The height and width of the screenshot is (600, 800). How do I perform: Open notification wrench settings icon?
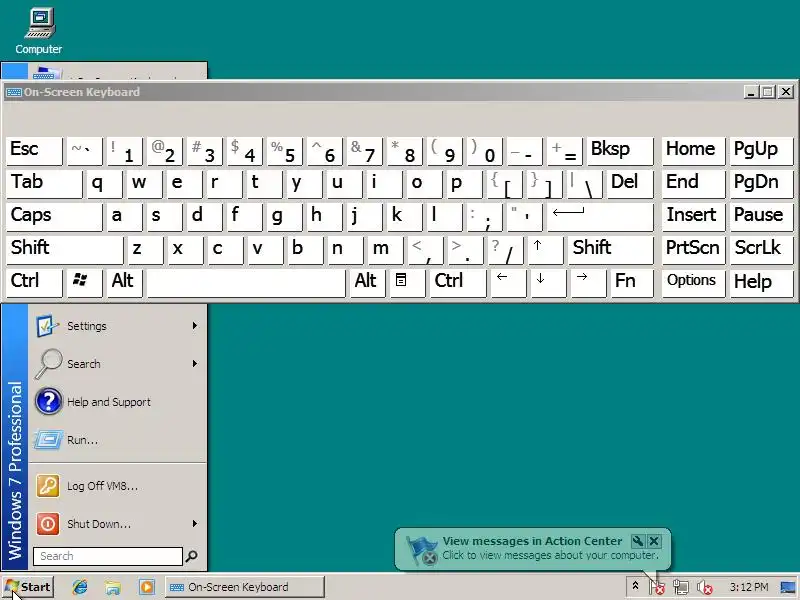point(638,541)
